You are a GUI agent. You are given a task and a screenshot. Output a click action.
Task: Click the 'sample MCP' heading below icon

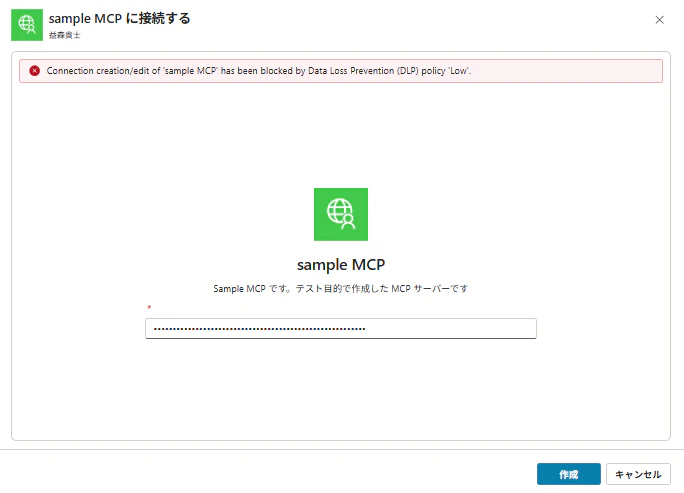coord(341,264)
